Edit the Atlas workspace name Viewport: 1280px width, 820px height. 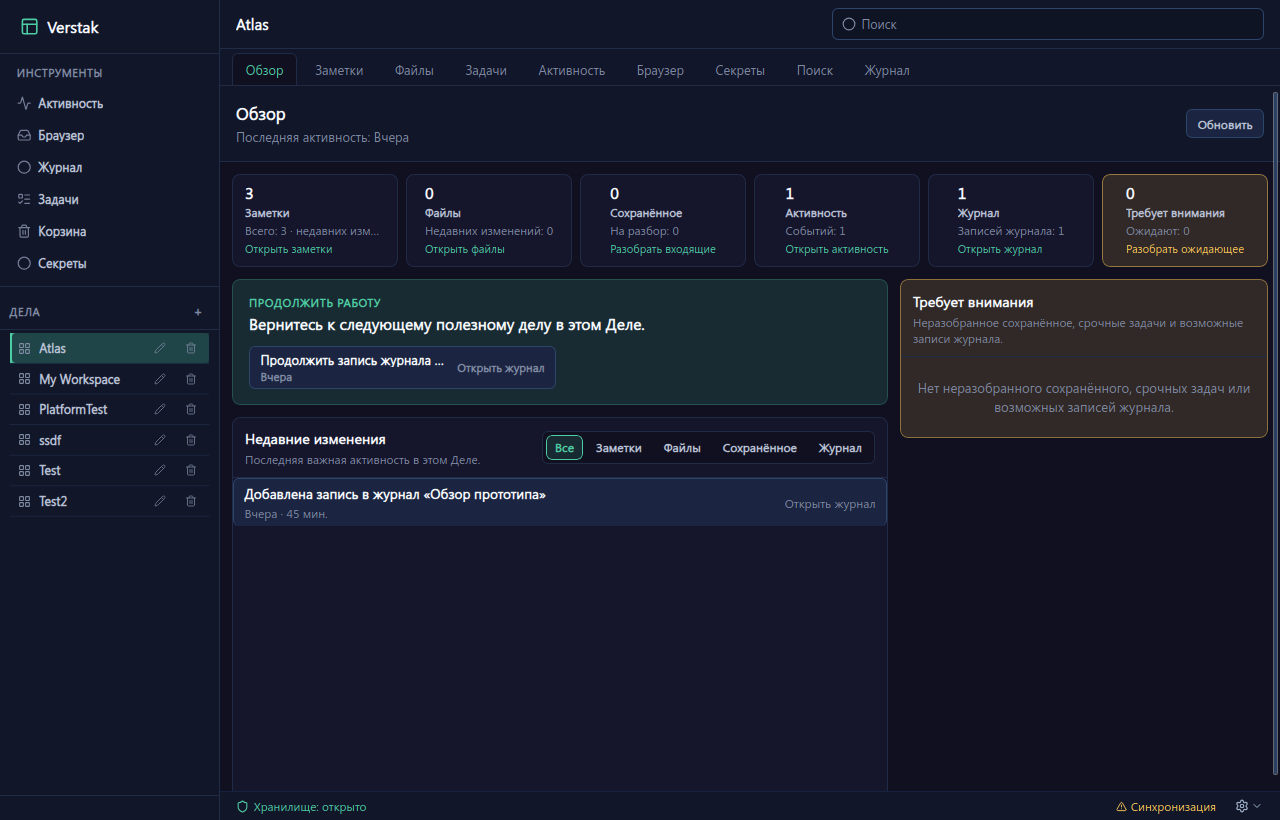click(x=160, y=348)
